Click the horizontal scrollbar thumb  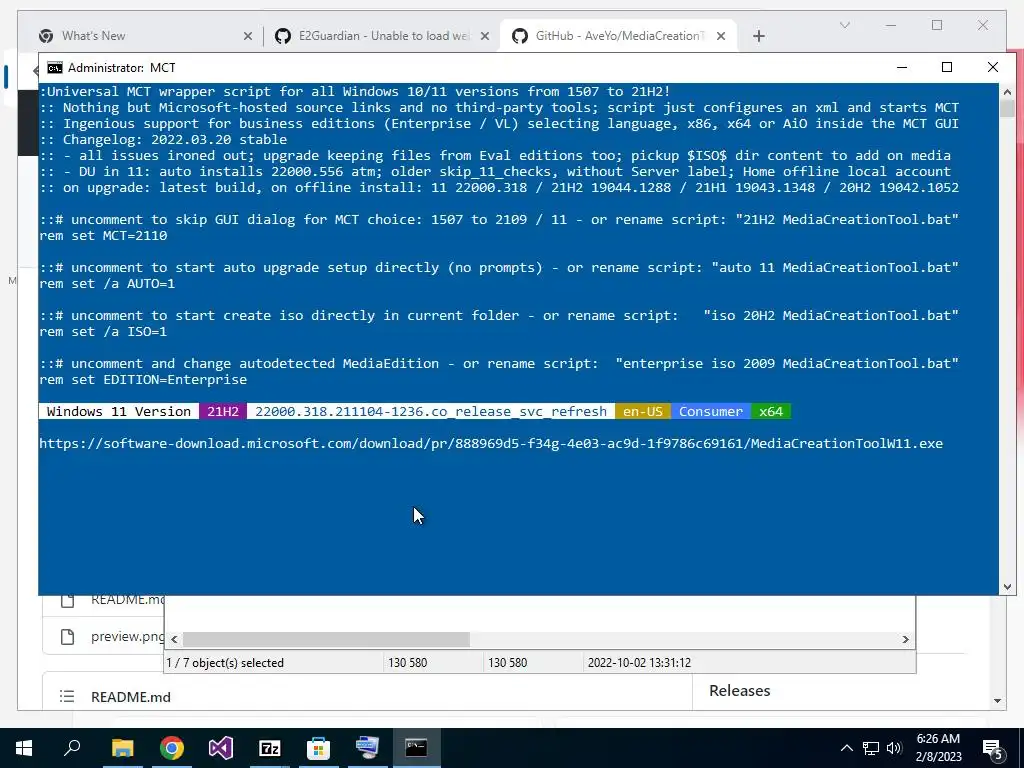(326, 639)
